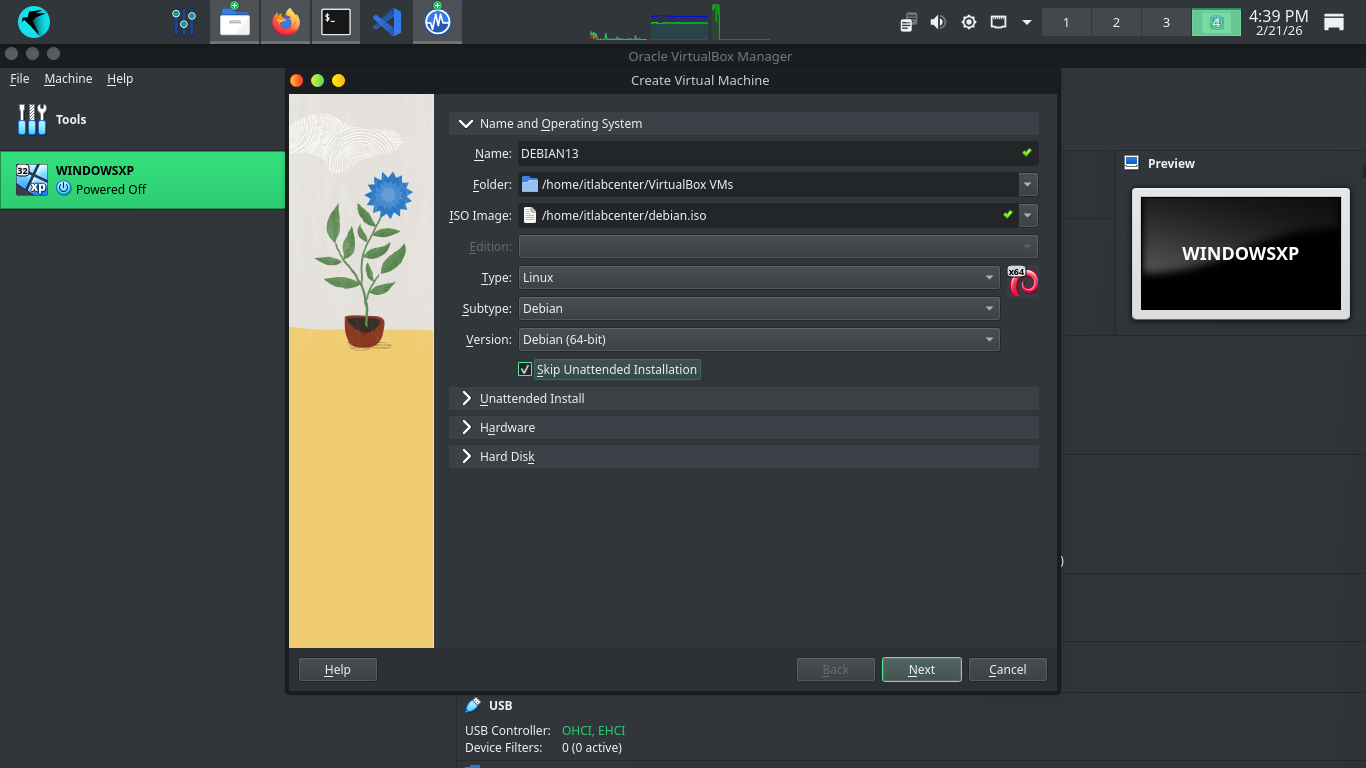
Task: Click the Cancel button
Action: coord(1007,670)
